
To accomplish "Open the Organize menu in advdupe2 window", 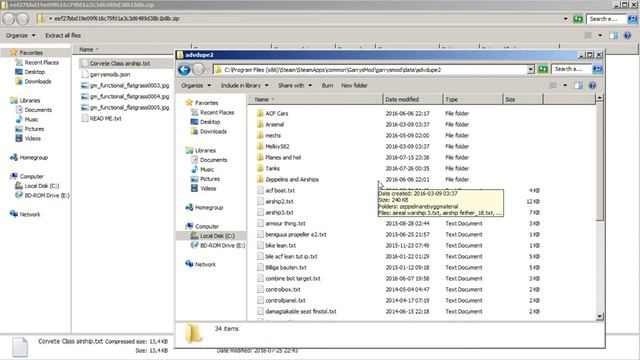I will [x=196, y=85].
